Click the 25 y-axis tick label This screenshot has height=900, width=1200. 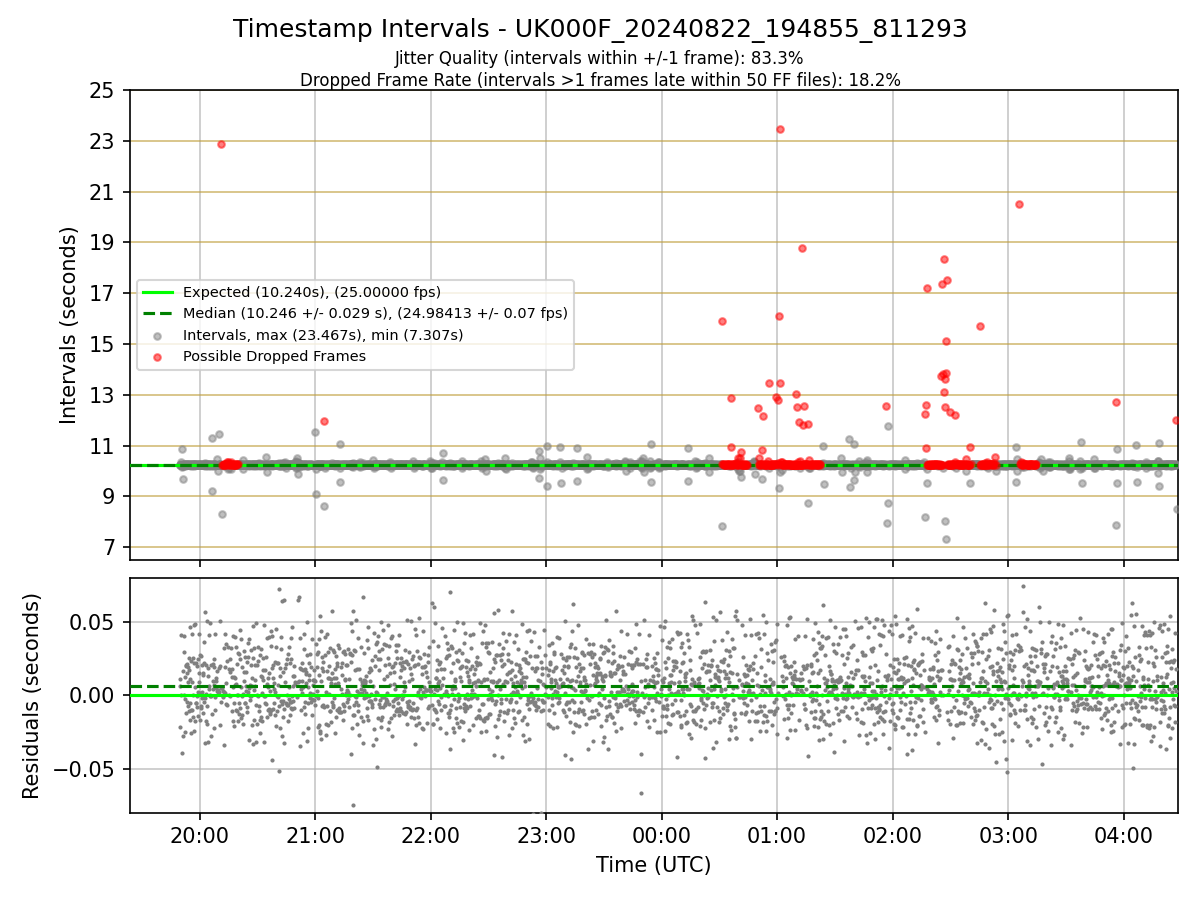pyautogui.click(x=102, y=91)
